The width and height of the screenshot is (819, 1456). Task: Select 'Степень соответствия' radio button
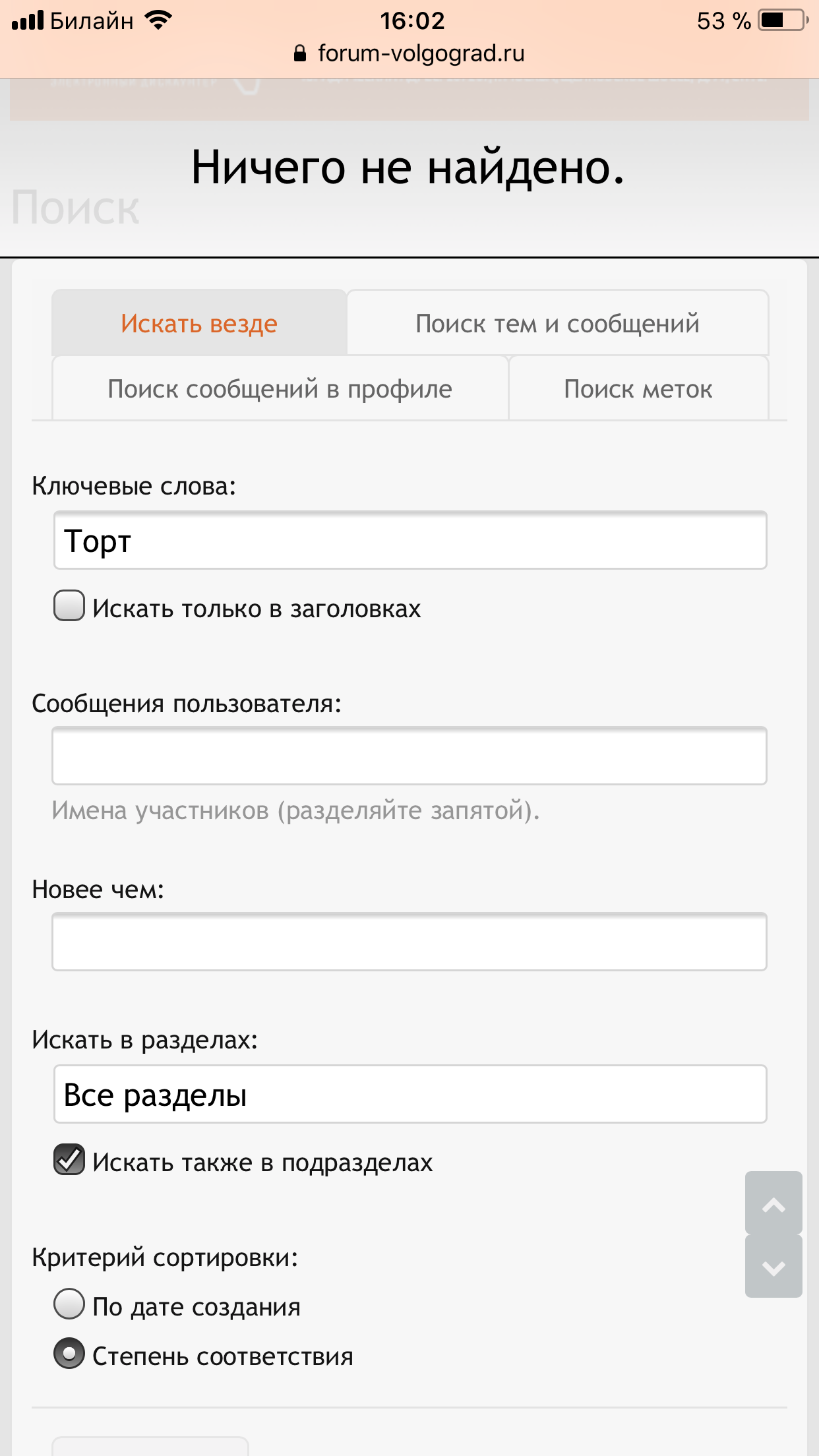coord(69,1354)
